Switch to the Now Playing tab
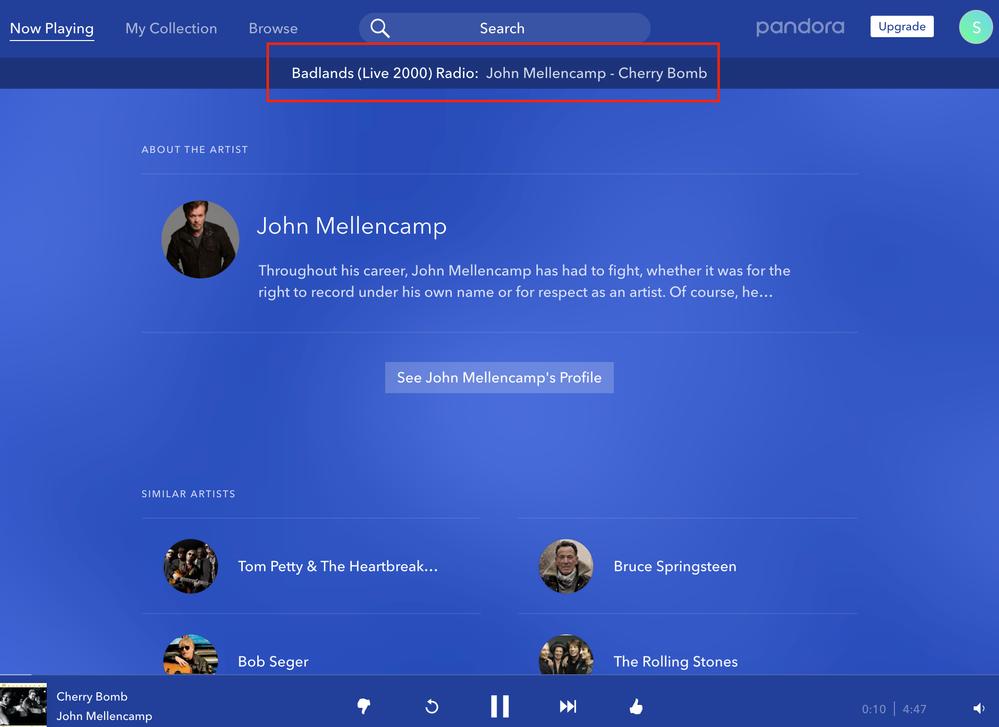This screenshot has height=727, width=999. (x=52, y=28)
